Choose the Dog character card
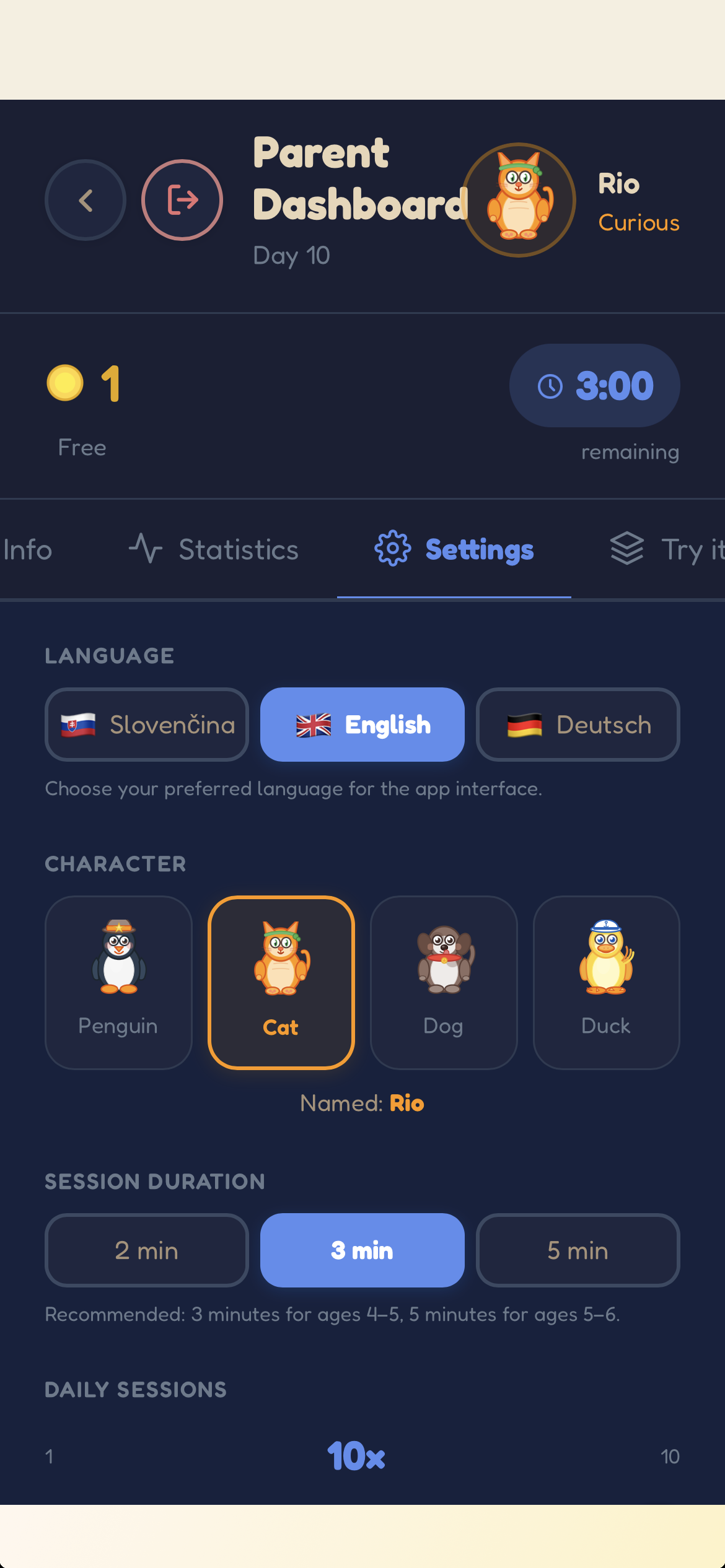The image size is (725, 1568). click(x=444, y=982)
